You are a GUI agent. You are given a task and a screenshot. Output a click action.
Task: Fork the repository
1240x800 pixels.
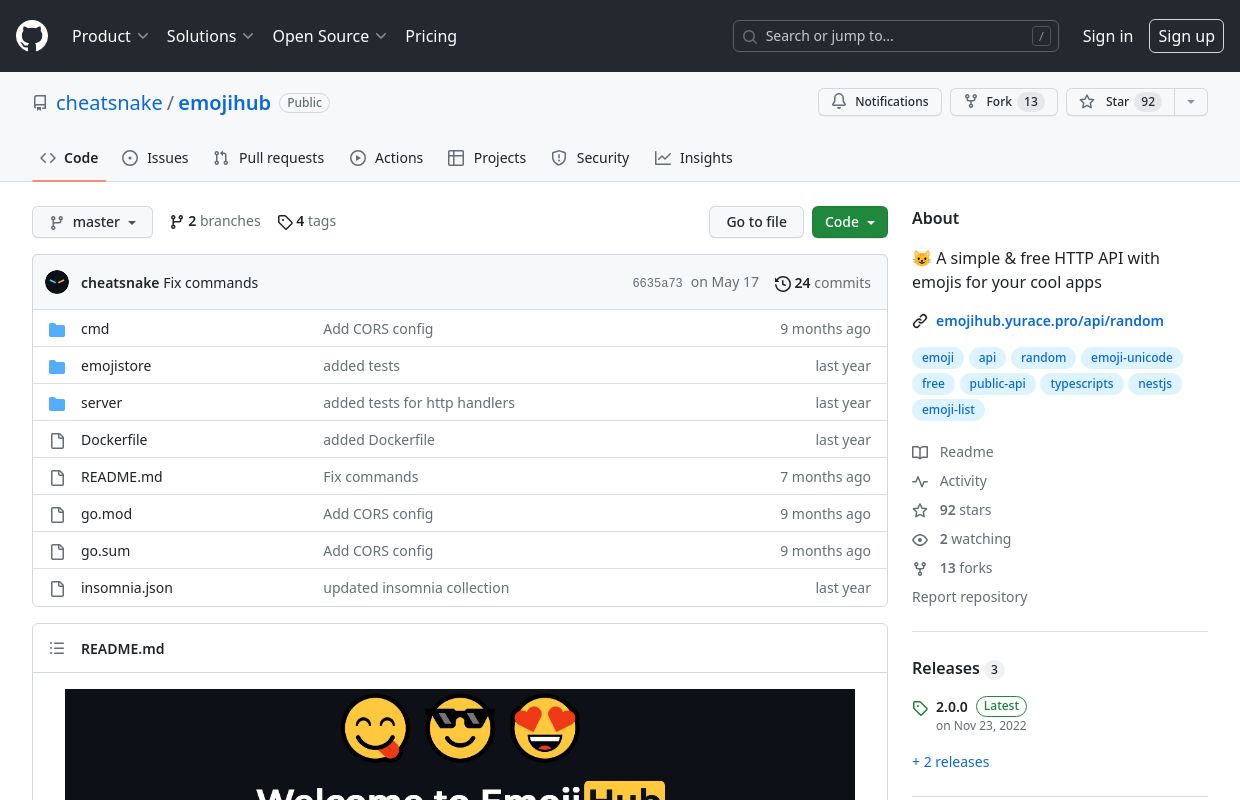point(1004,102)
